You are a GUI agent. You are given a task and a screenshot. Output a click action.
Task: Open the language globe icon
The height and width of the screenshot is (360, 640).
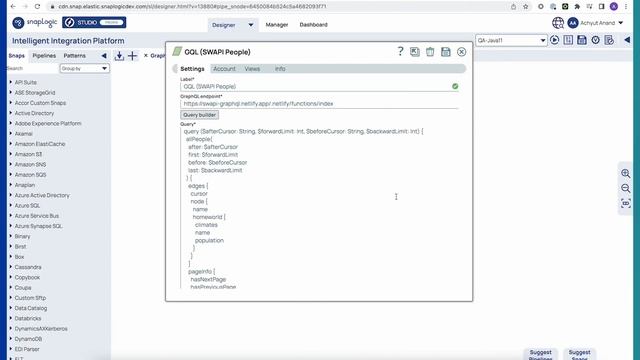(558, 23)
